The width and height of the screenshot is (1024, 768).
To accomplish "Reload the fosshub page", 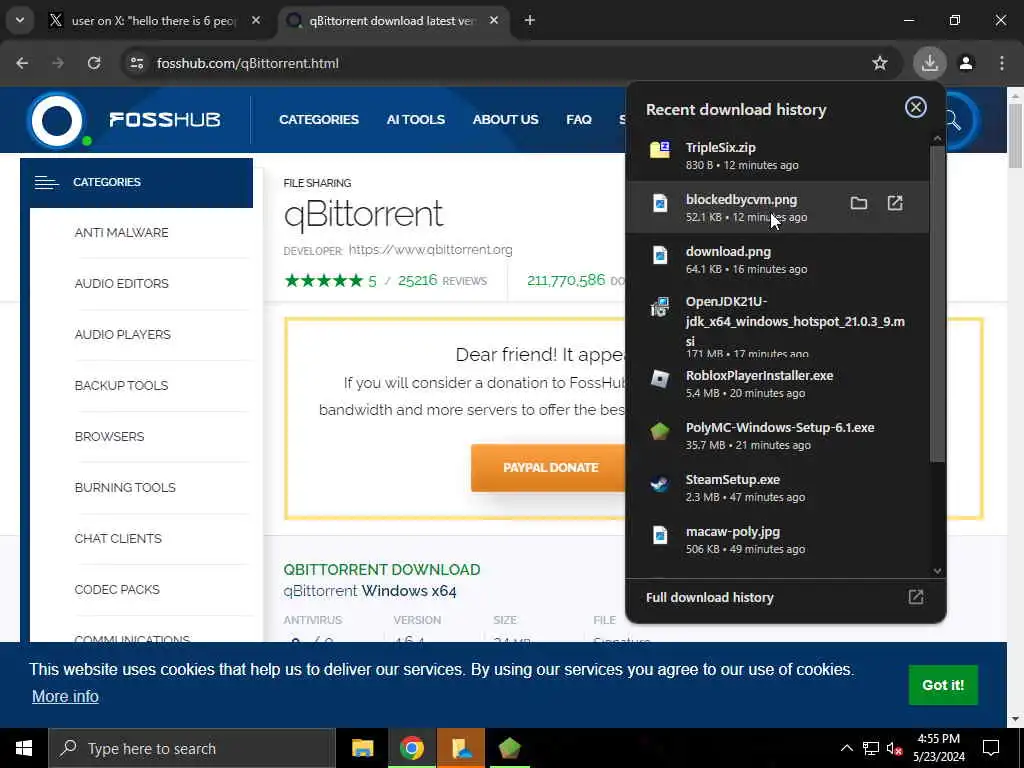I will (x=94, y=63).
